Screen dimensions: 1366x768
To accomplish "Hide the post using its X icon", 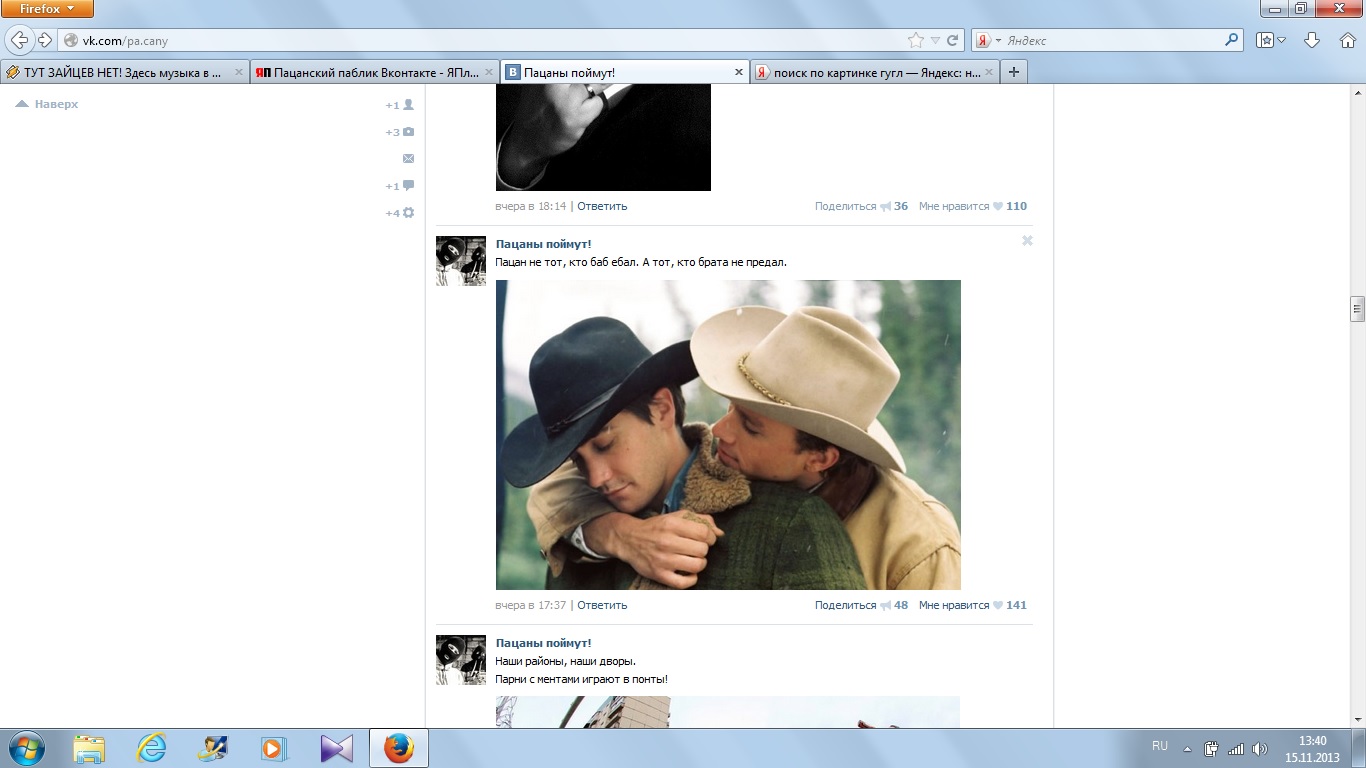I will 1027,241.
